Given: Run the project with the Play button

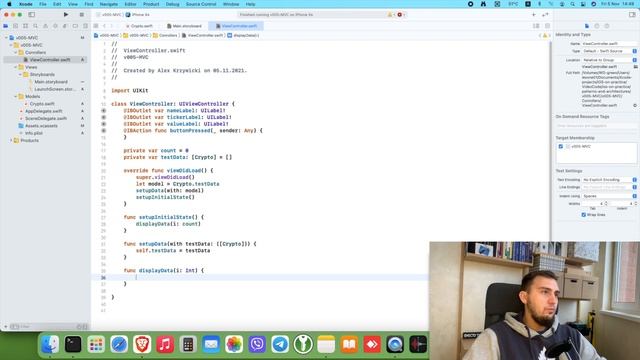Looking at the screenshot, I should coord(66,15).
